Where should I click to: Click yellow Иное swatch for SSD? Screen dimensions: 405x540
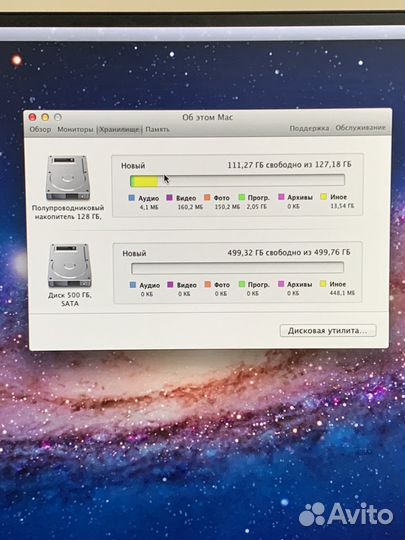[323, 197]
